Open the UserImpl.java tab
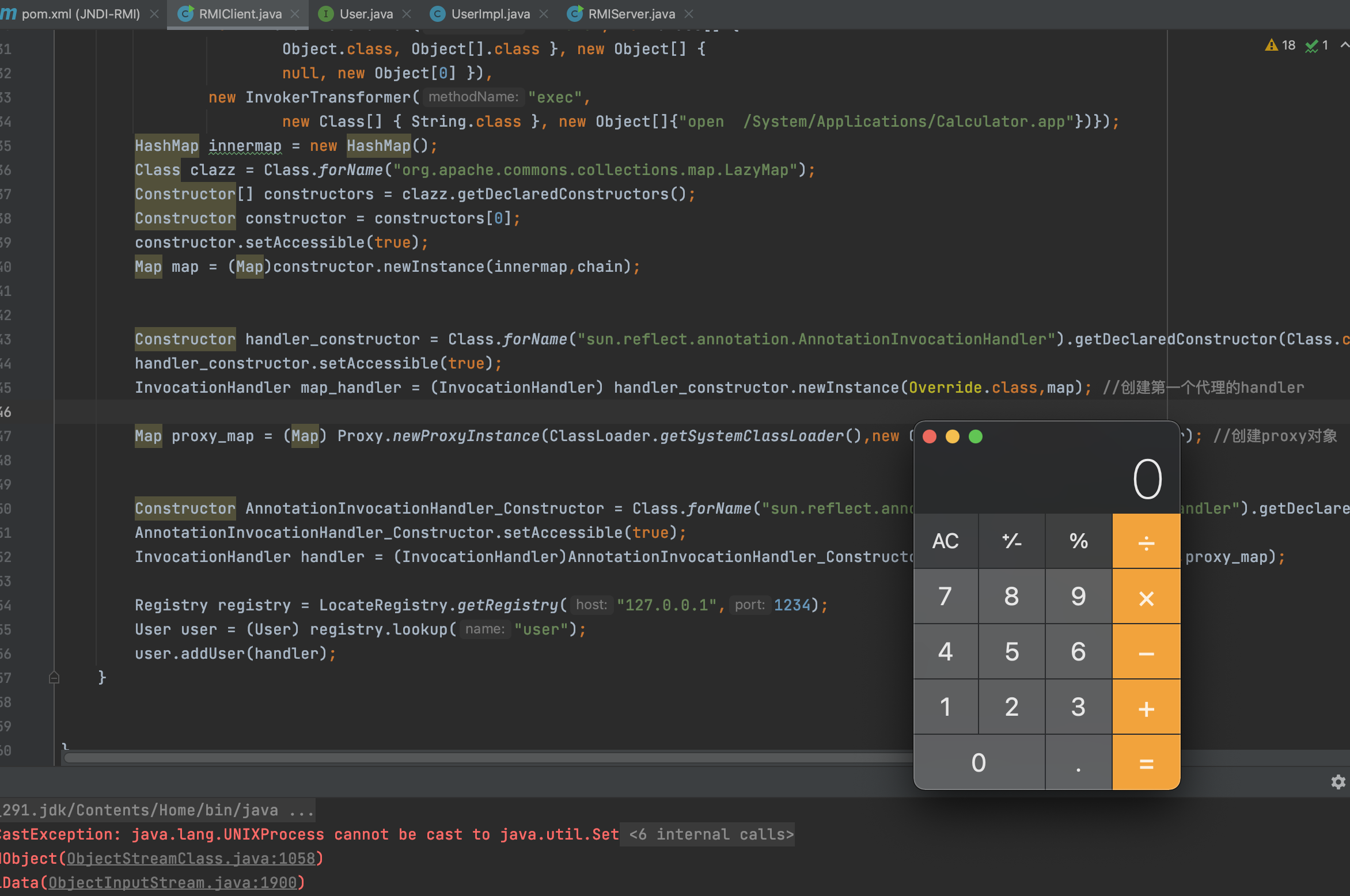 pos(490,14)
